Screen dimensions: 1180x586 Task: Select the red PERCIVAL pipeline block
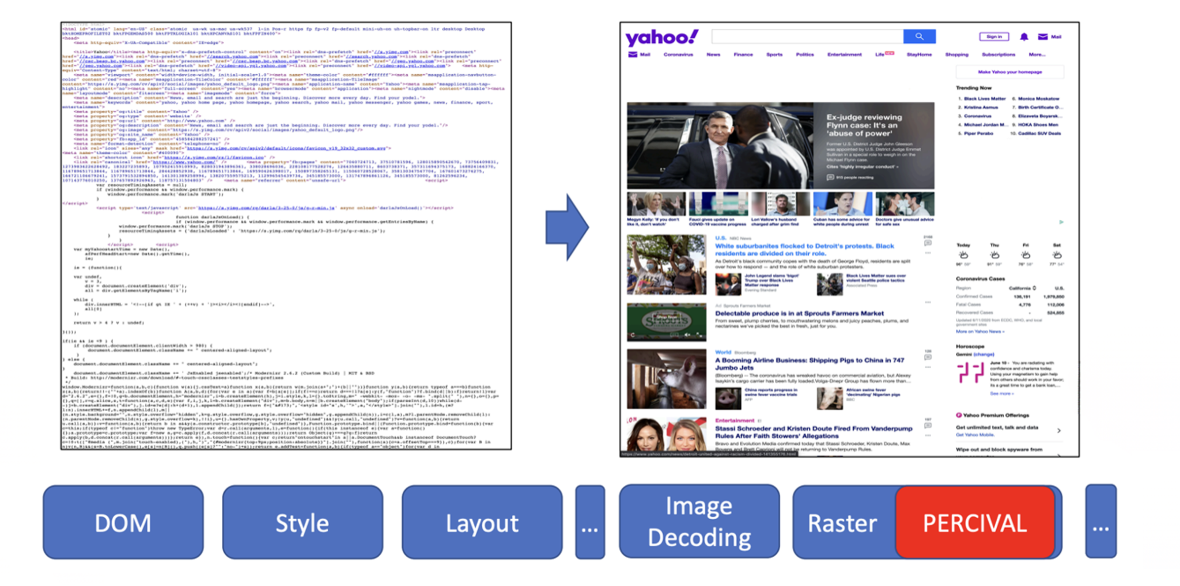click(x=975, y=523)
